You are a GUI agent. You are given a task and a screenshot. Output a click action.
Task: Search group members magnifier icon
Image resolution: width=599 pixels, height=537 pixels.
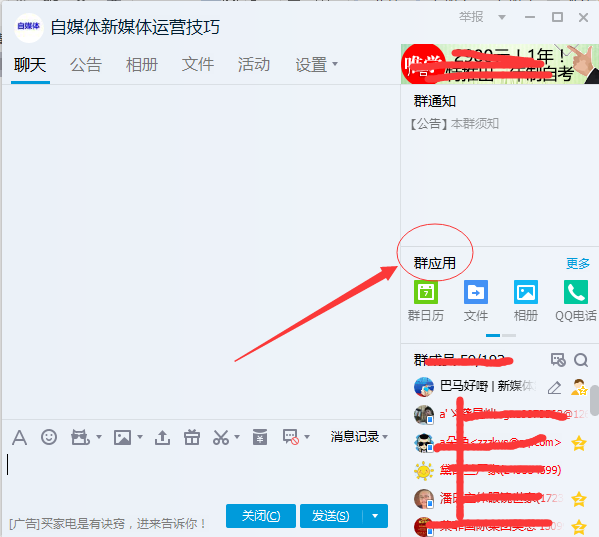pos(581,360)
